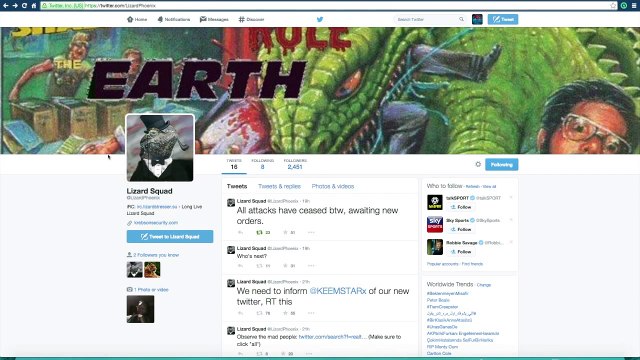Reply to the "All attacks have ceased" tweet
Screen dimensions: 640x360
pyautogui.click(x=240, y=232)
